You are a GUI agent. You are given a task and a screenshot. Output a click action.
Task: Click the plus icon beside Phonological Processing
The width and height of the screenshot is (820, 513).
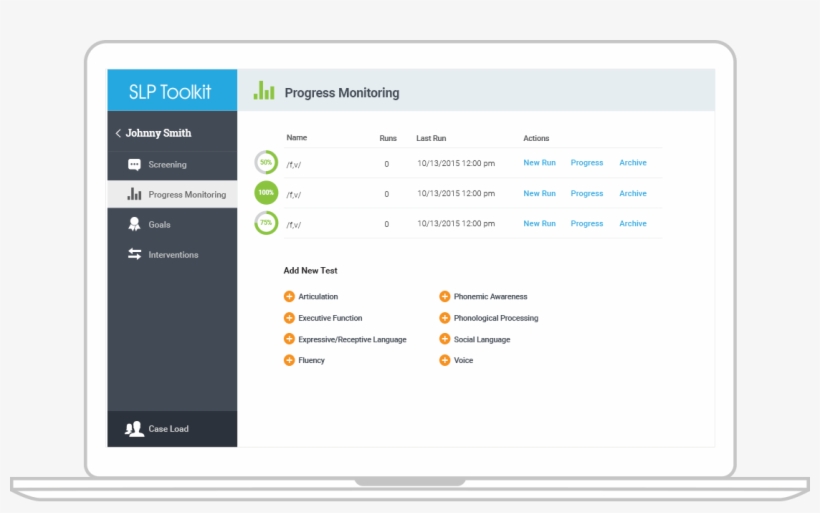(x=445, y=318)
